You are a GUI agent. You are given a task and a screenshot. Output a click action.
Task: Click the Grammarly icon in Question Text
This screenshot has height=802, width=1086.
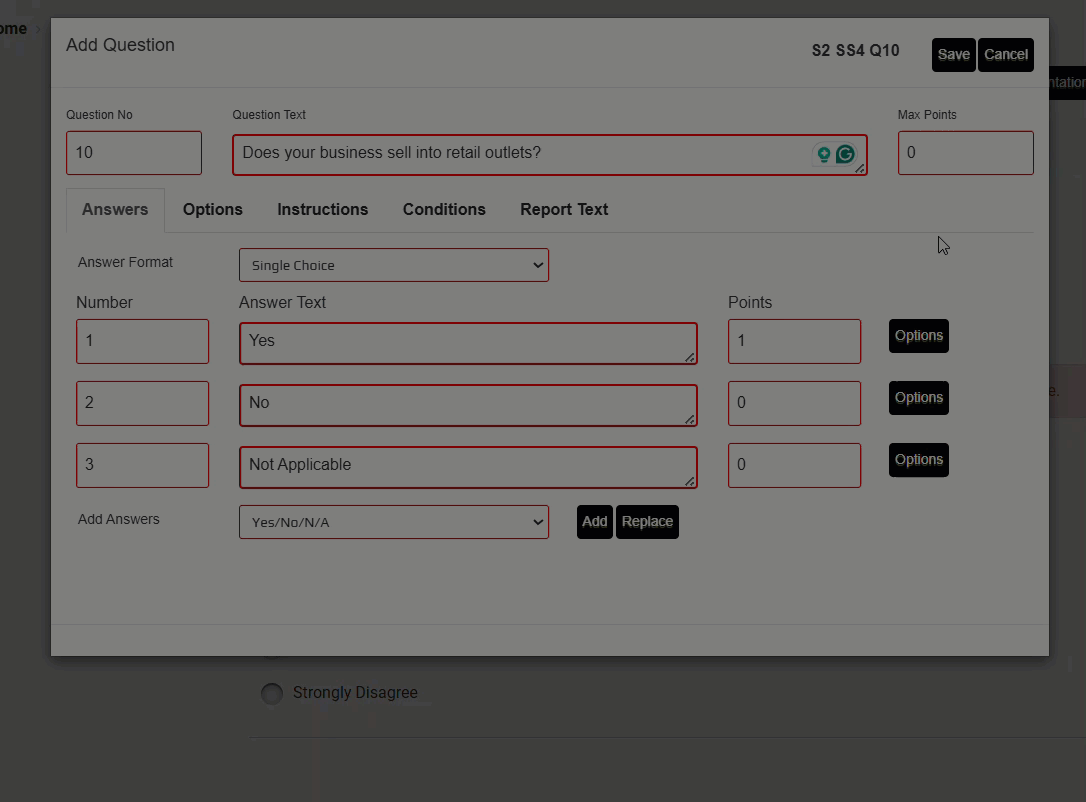pyautogui.click(x=845, y=154)
